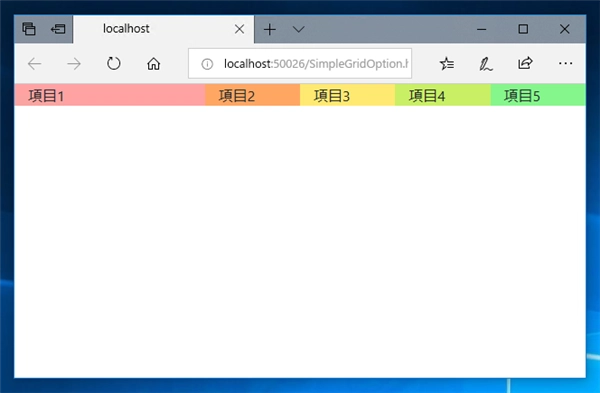Click the 項目3 grid cell
The width and height of the screenshot is (600, 393).
click(347, 95)
